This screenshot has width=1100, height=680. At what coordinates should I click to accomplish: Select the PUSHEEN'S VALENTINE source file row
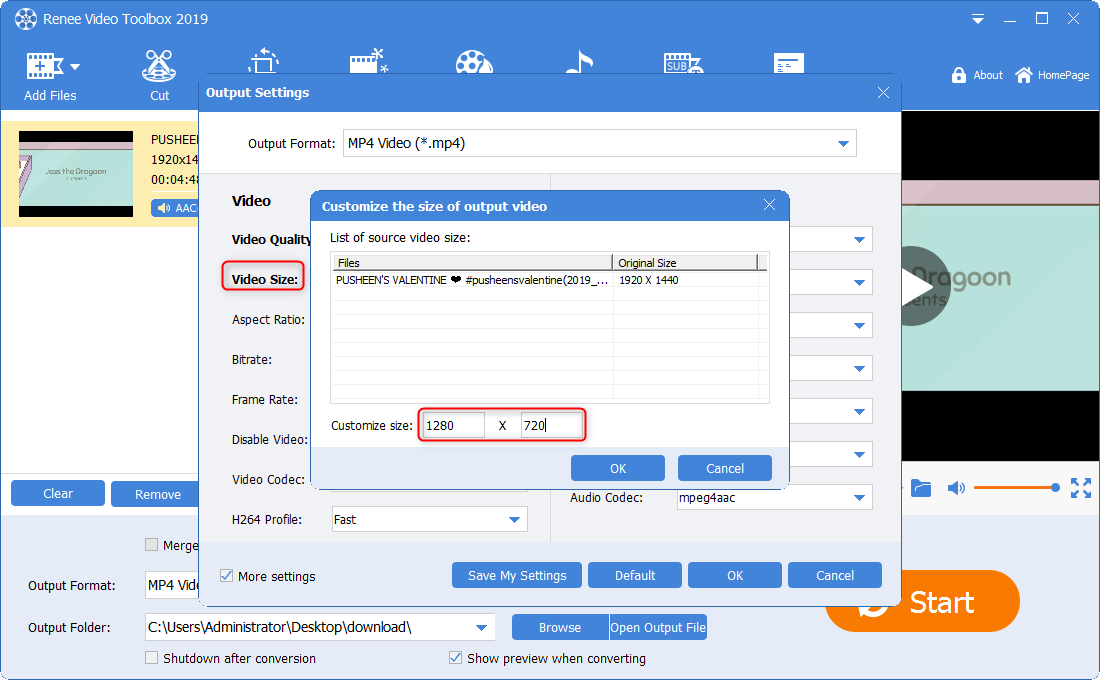[x=472, y=280]
